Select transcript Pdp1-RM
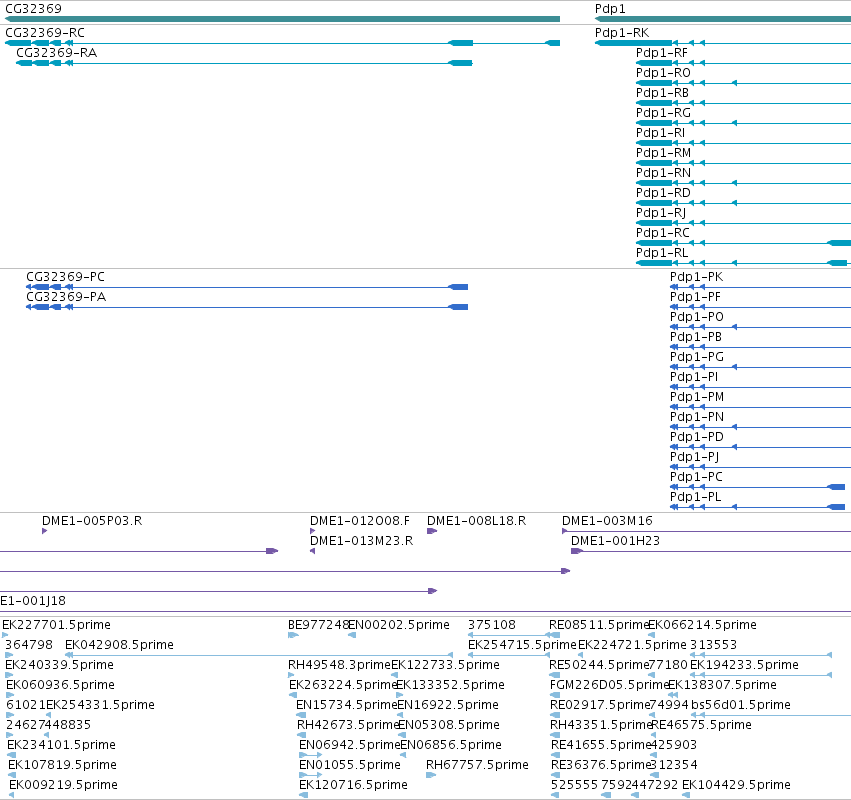Image resolution: width=851 pixels, height=800 pixels. pyautogui.click(x=663, y=153)
